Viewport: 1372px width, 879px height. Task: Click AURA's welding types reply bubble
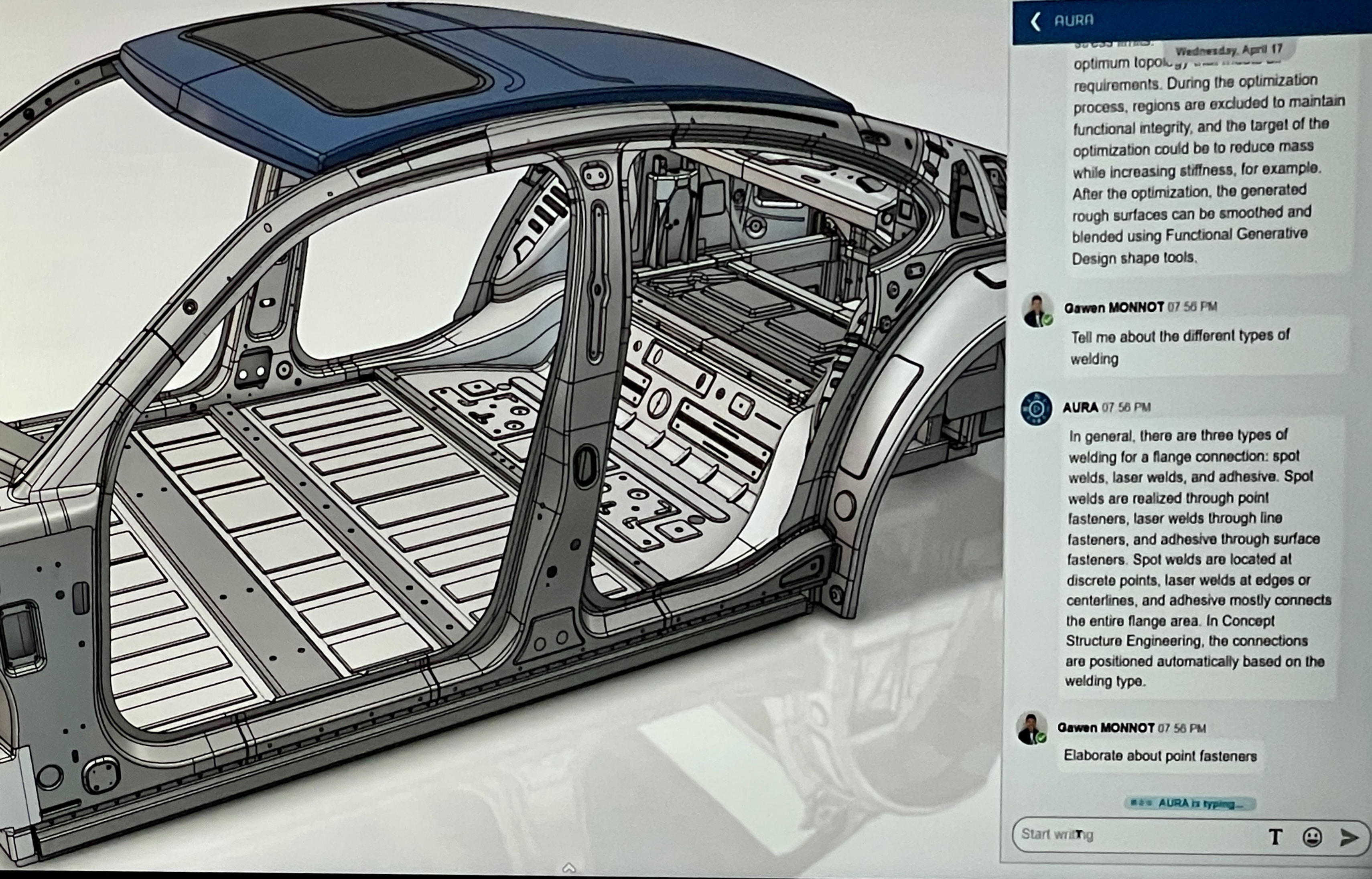tap(1197, 558)
